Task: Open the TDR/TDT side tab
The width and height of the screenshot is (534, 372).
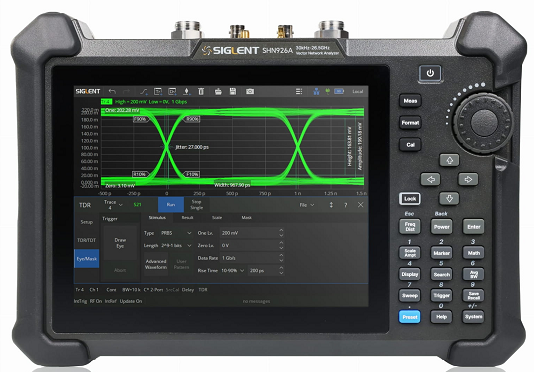Action: coord(87,240)
